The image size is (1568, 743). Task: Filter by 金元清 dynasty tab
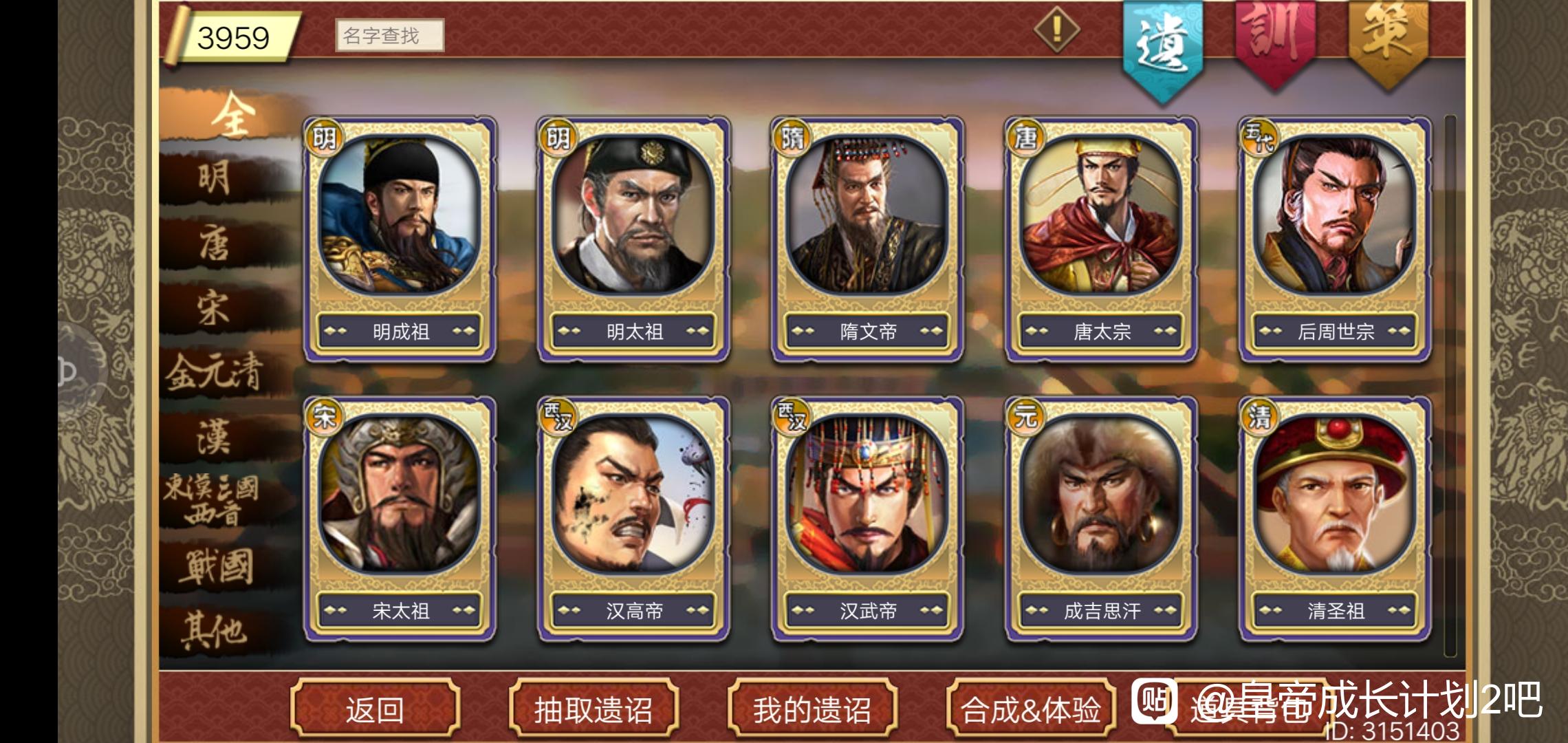pyautogui.click(x=215, y=374)
